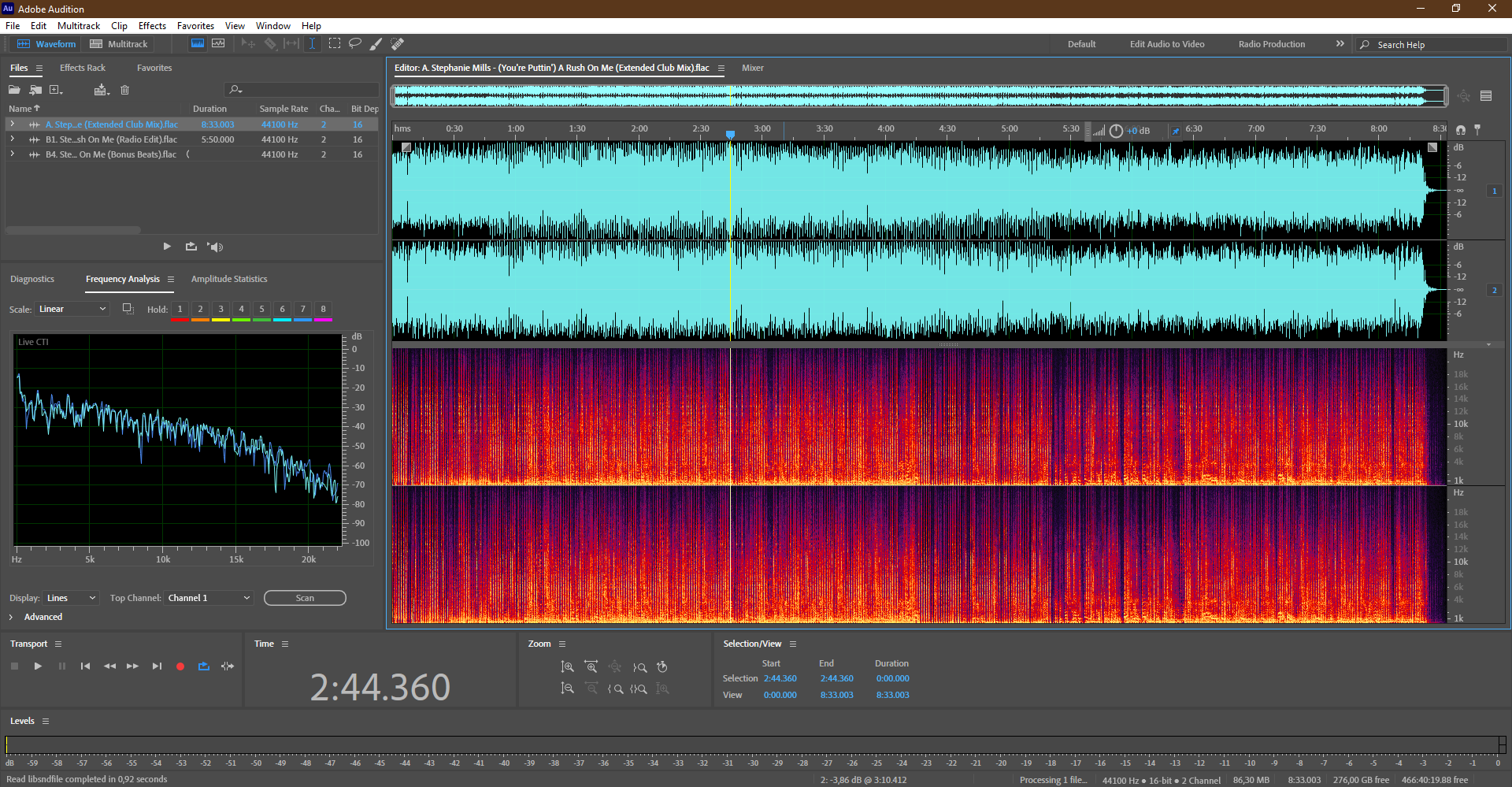Click the trash icon to close selected files
1512x787 pixels.
point(124,90)
